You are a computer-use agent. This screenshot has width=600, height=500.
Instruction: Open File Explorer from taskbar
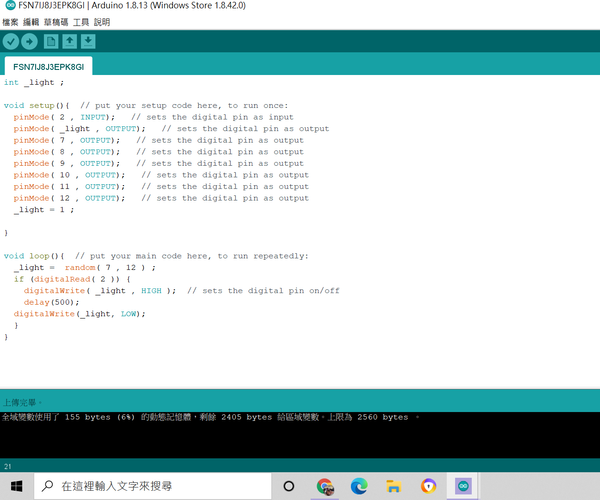point(393,486)
